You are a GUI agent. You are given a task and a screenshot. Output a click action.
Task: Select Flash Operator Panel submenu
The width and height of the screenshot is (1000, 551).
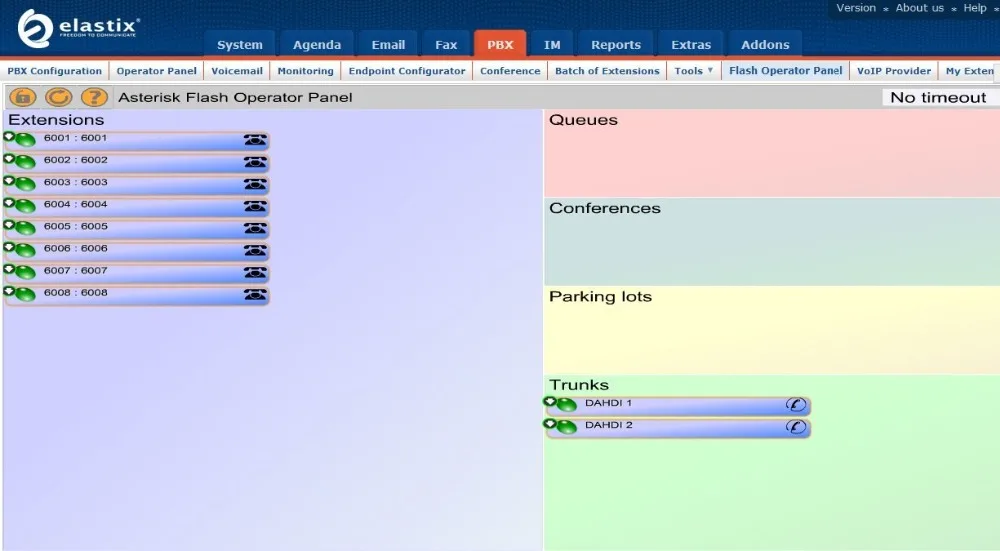coord(786,71)
